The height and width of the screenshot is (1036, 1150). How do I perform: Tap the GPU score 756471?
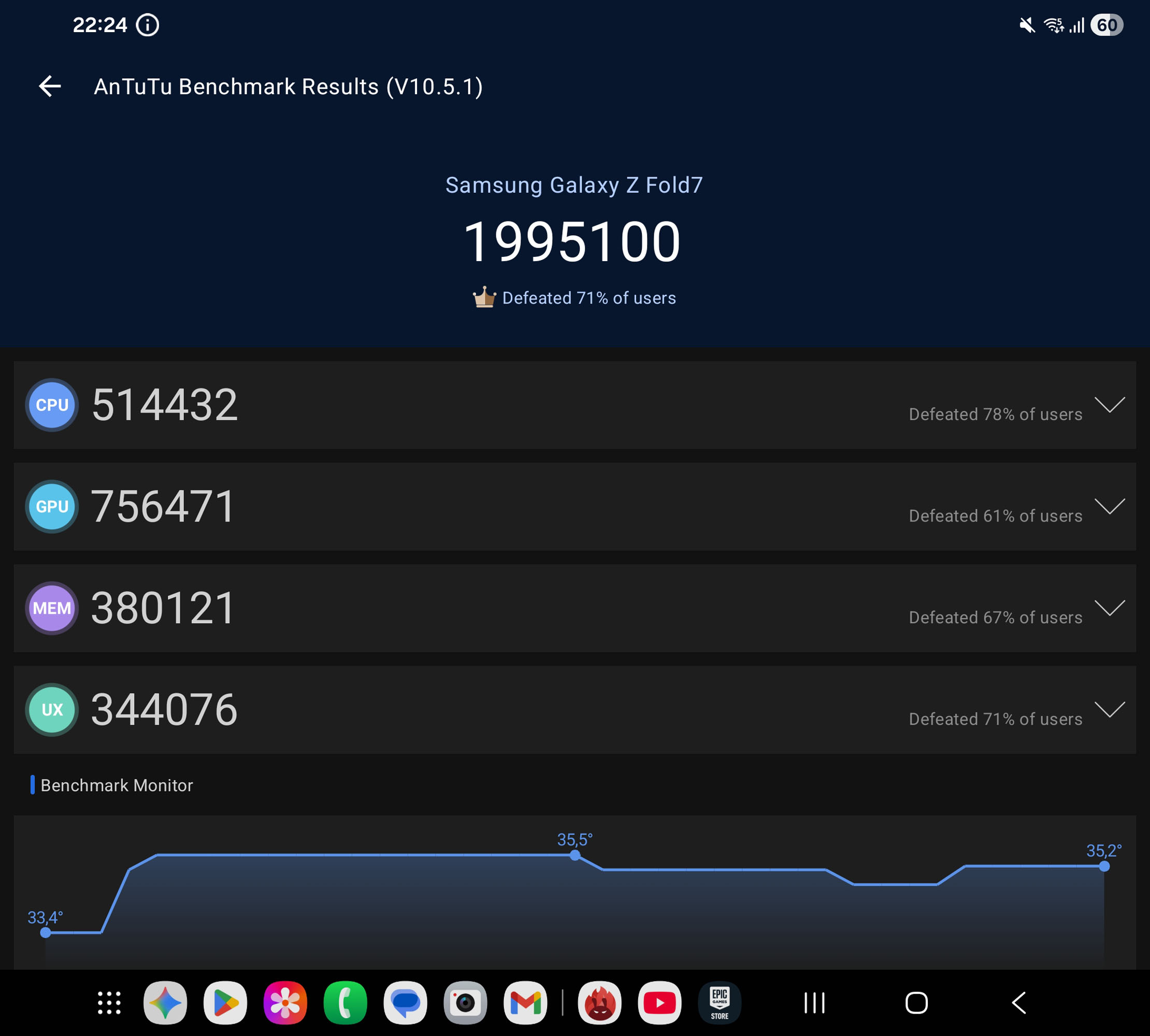tap(163, 507)
